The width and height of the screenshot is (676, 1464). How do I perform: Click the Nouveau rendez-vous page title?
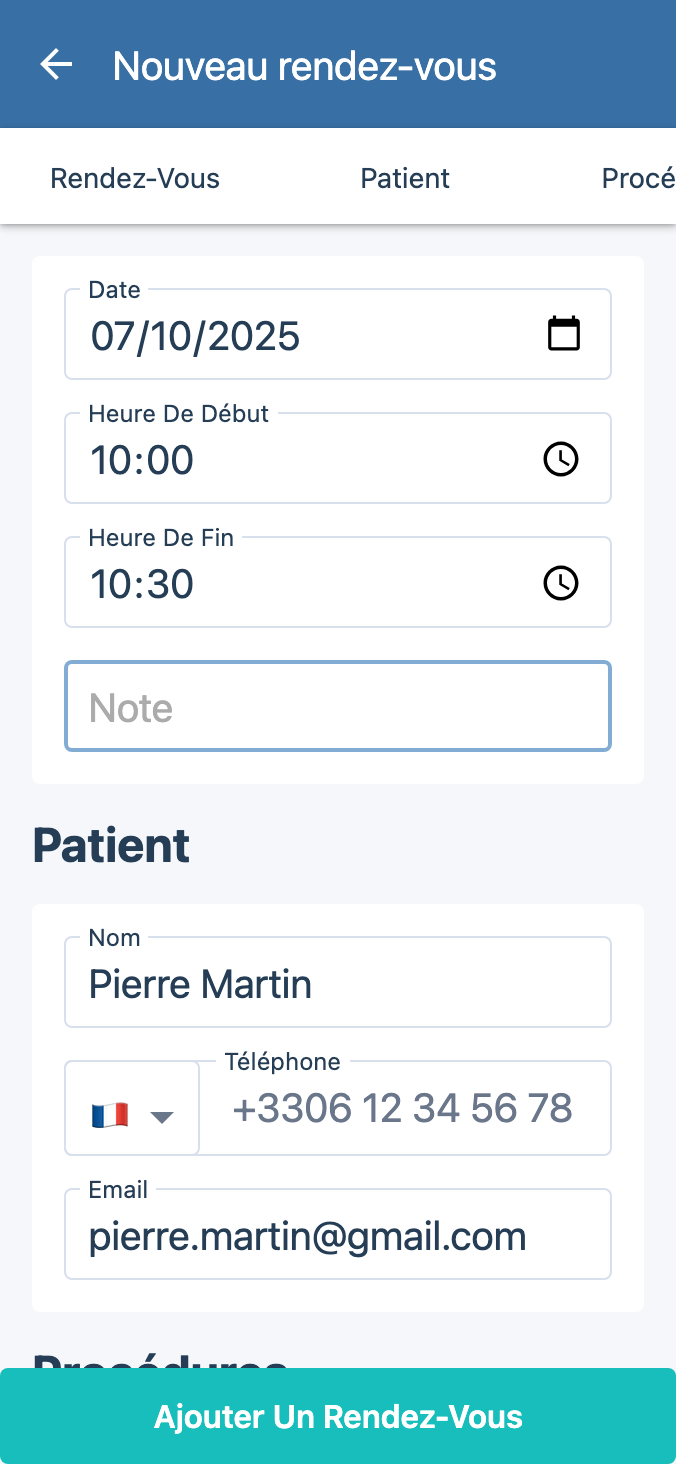pyautogui.click(x=304, y=66)
